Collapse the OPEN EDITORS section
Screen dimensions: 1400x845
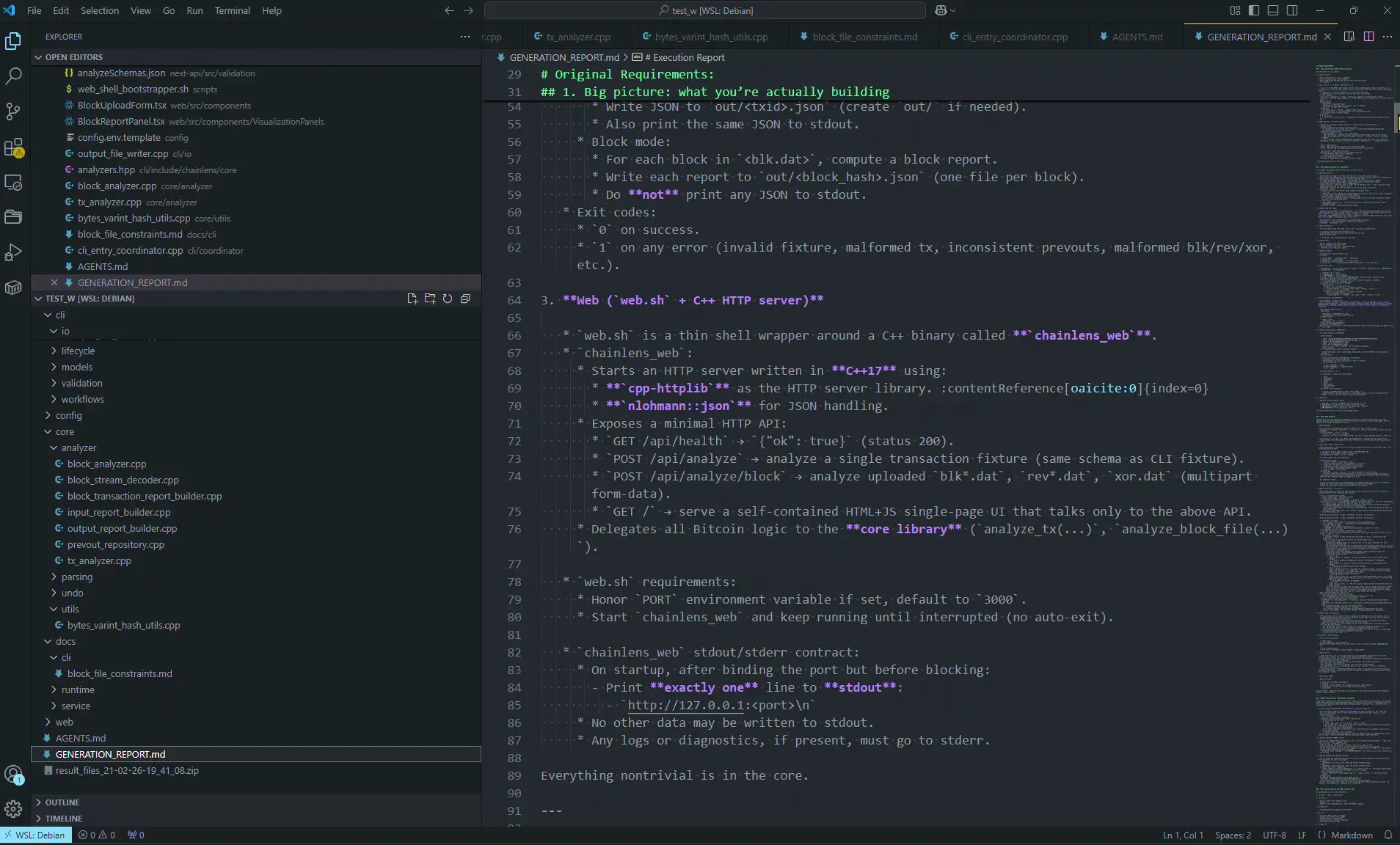(x=73, y=57)
